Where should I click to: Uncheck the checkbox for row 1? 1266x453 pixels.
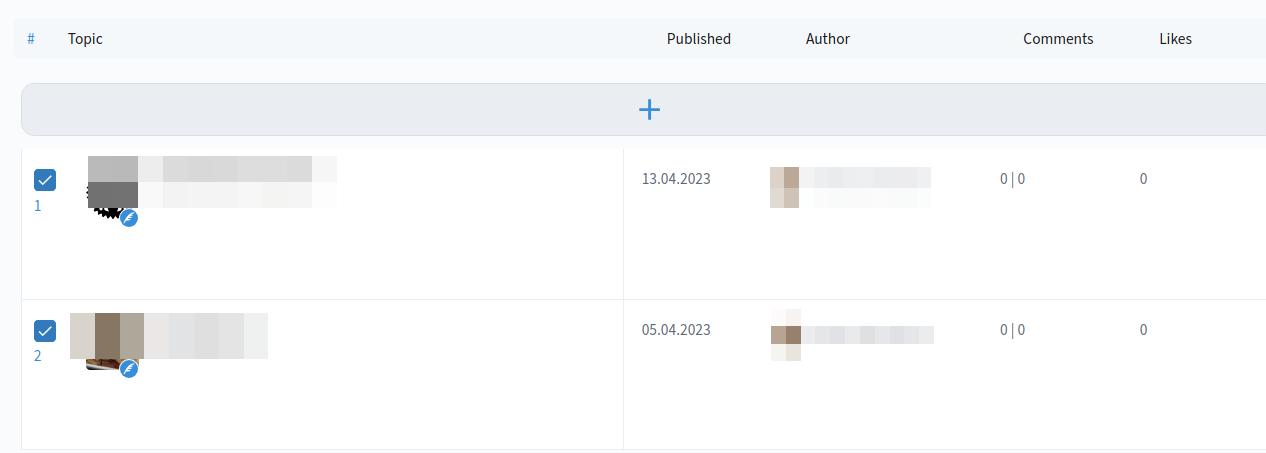click(x=45, y=180)
